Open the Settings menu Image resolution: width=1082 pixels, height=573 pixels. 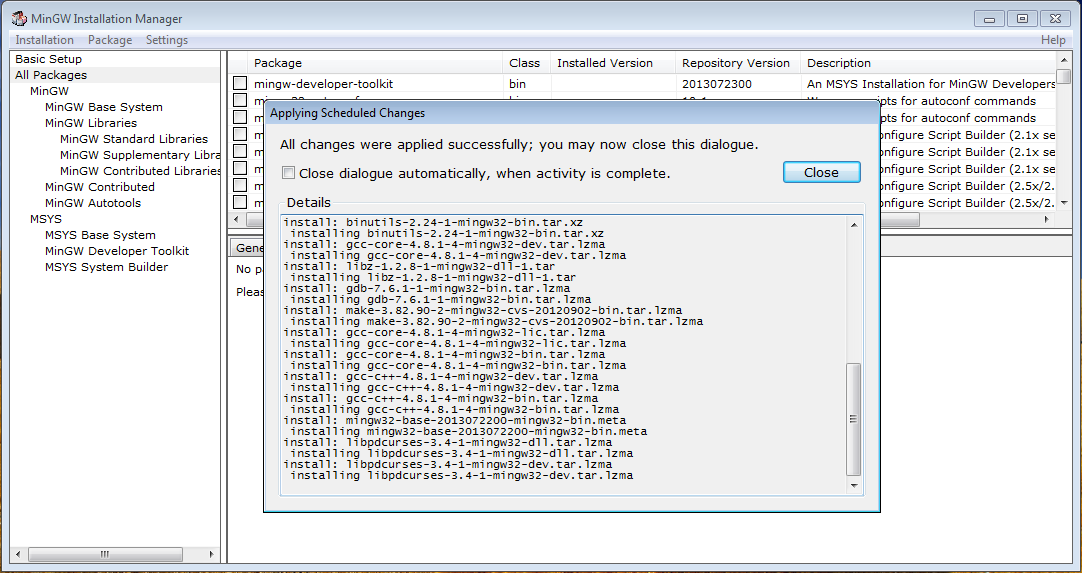click(x=167, y=40)
